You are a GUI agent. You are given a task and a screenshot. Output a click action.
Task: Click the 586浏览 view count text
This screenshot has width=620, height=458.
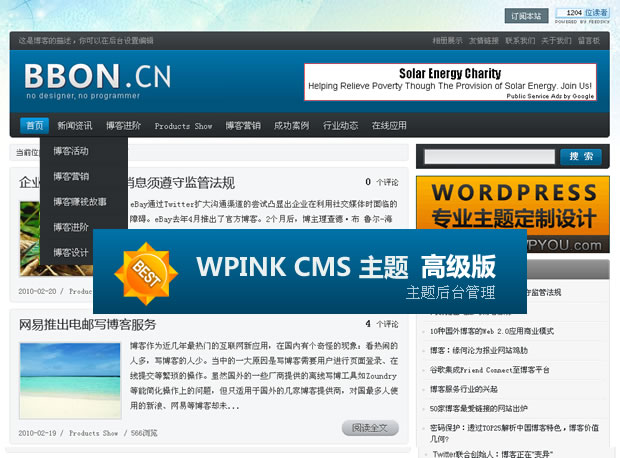(144, 433)
